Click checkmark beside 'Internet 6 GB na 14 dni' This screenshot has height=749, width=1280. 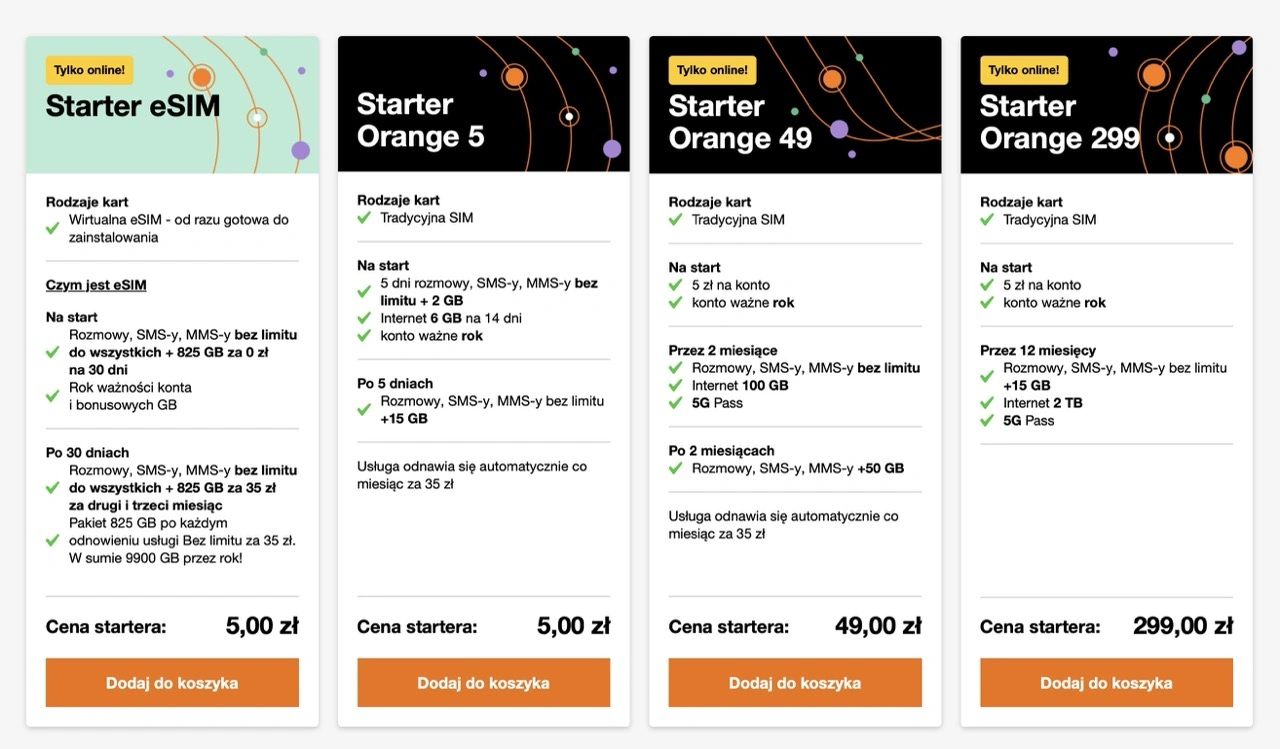pos(364,318)
